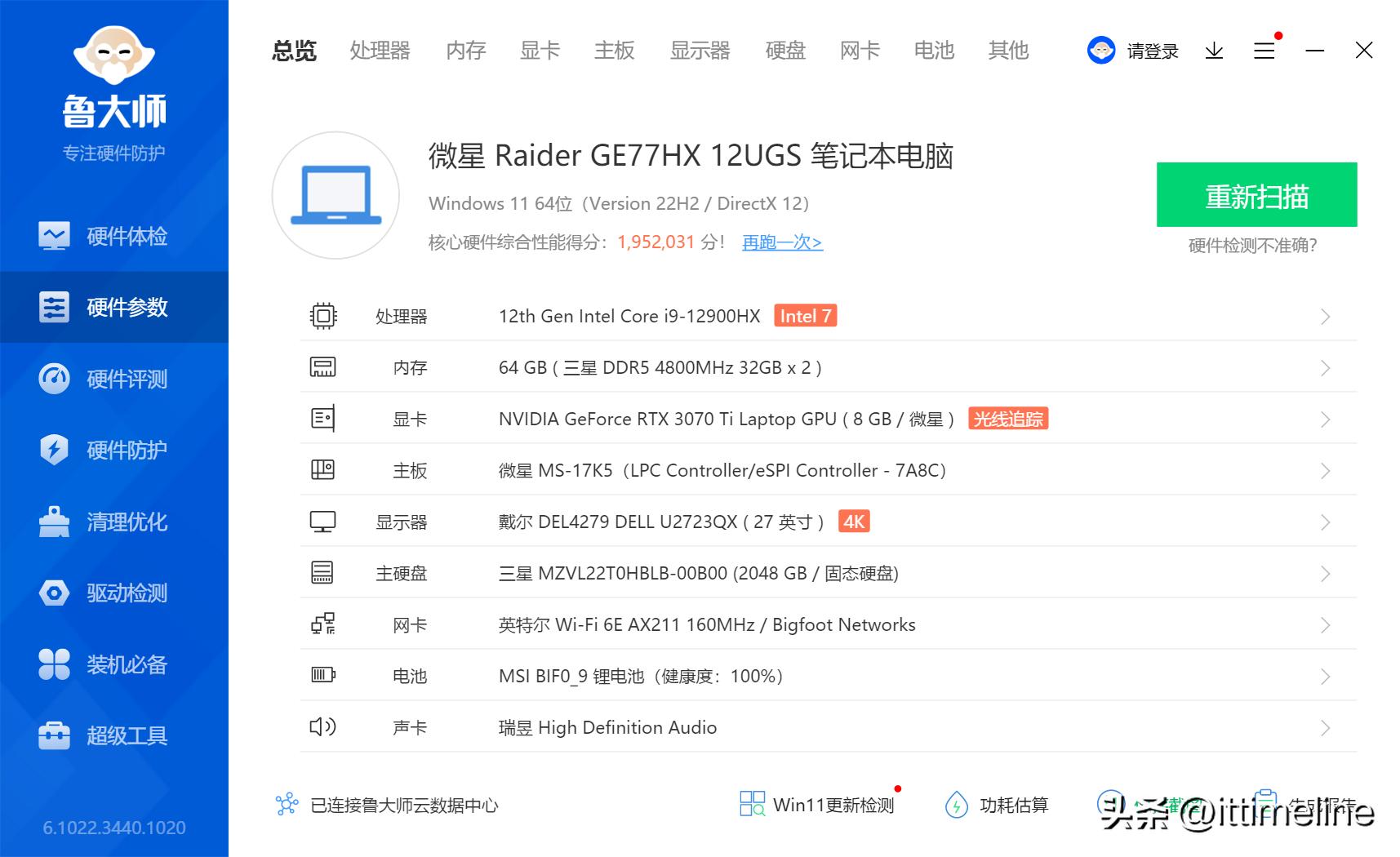Switch to 其他 tab
The image size is (1400, 857).
click(1009, 51)
